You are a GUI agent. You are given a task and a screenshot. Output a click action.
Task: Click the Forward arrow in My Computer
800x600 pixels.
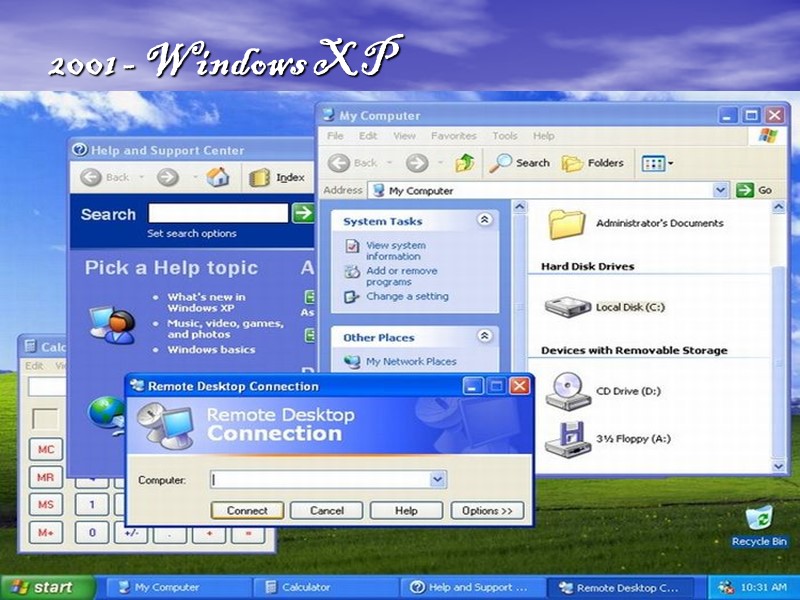417,163
